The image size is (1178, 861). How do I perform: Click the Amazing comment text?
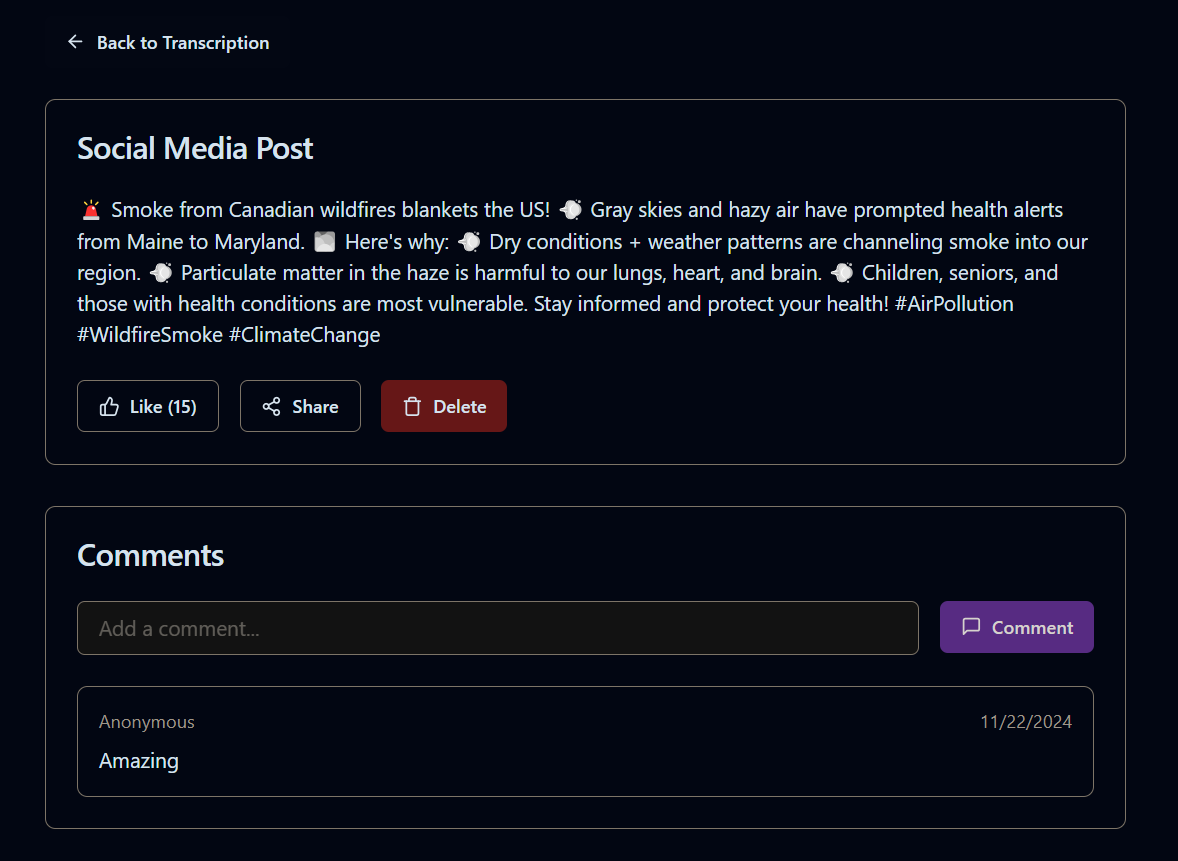point(139,761)
